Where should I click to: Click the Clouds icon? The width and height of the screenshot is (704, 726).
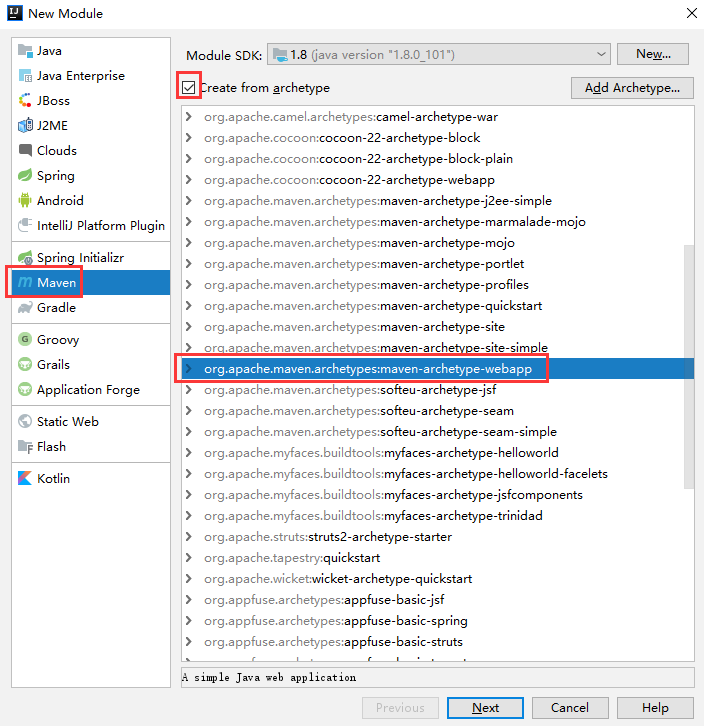tap(25, 150)
